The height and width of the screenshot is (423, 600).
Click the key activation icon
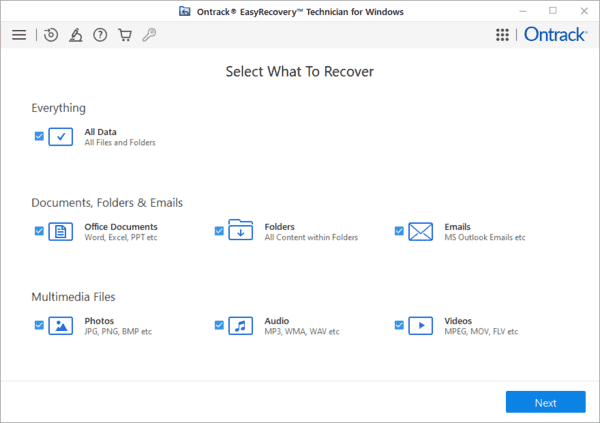click(149, 35)
